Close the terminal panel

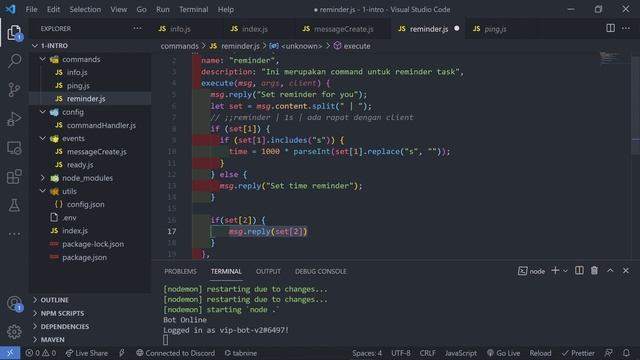(625, 271)
